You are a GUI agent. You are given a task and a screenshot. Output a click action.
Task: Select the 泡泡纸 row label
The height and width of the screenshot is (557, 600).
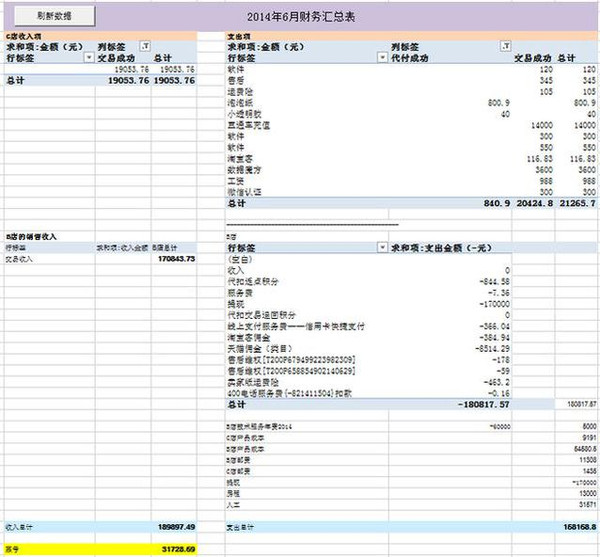click(240, 103)
